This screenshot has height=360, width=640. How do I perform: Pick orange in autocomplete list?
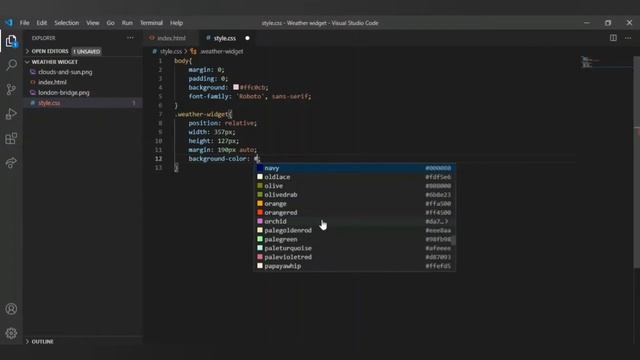coord(354,204)
